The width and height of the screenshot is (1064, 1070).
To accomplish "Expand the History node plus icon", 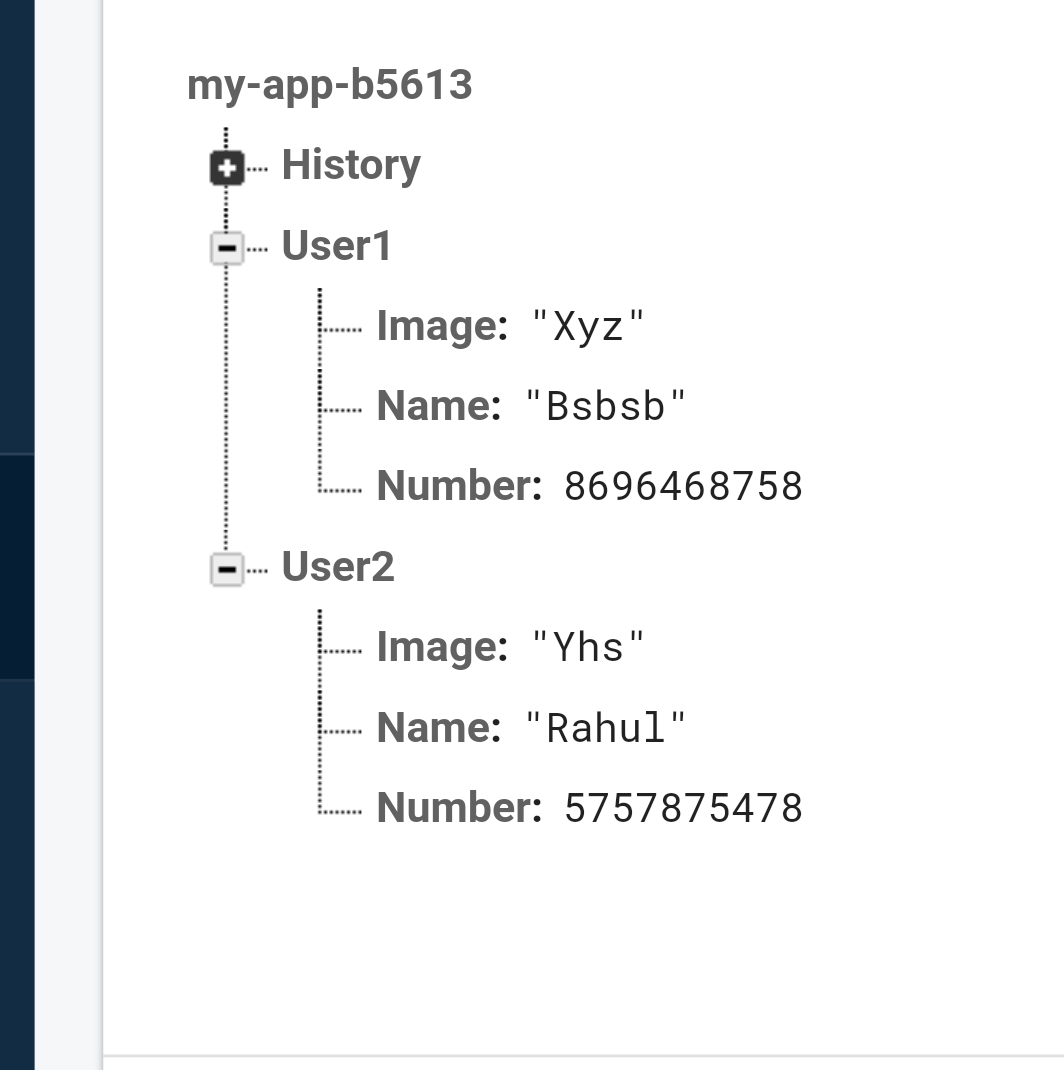I will (x=227, y=168).
